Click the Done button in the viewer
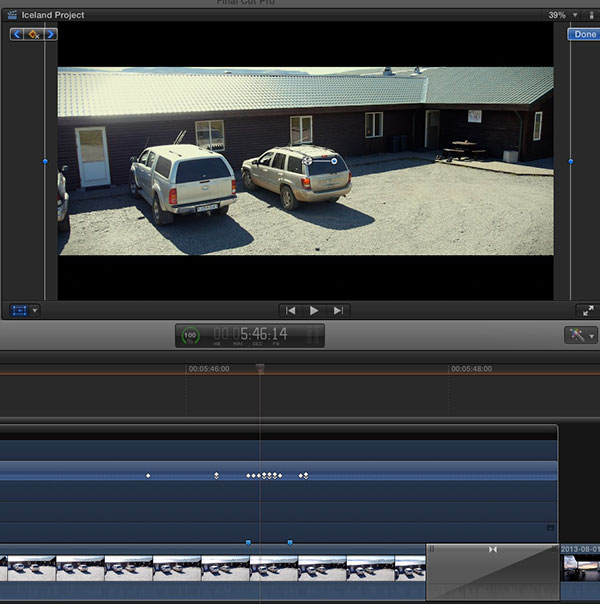The height and width of the screenshot is (604, 600). click(x=585, y=34)
